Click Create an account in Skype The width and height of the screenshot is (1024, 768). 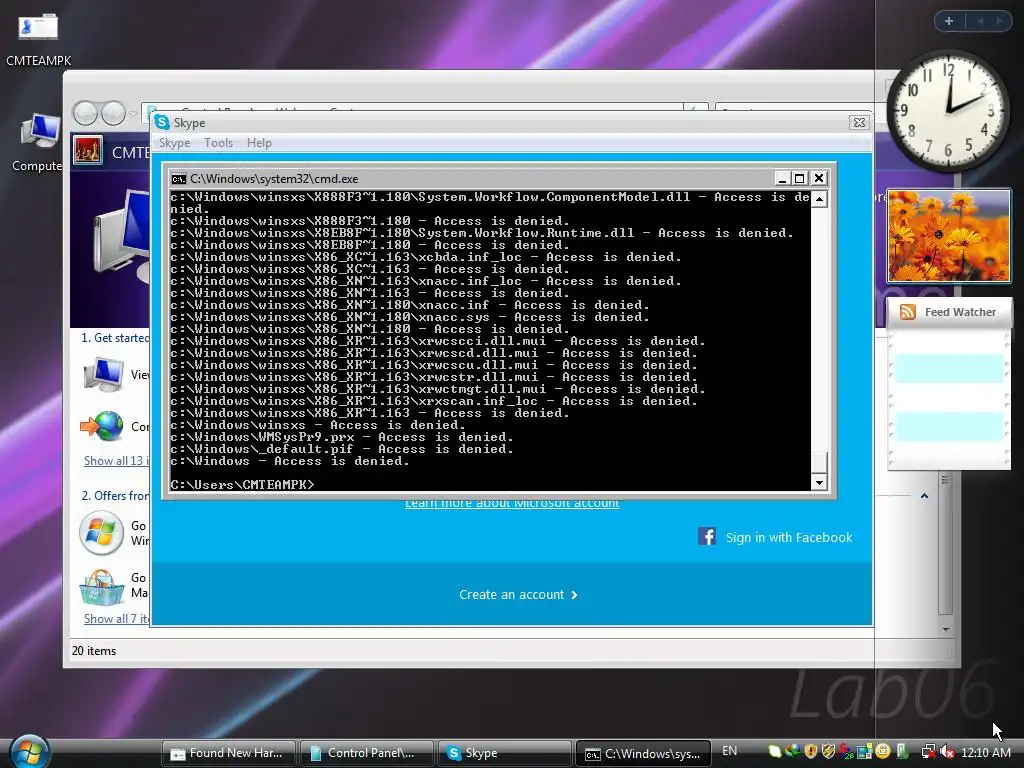(x=518, y=594)
